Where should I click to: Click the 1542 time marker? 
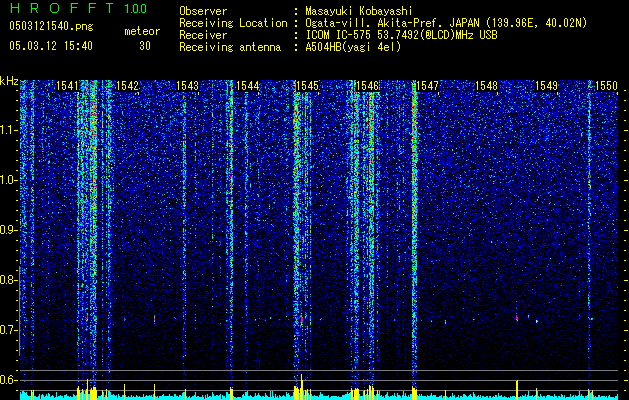[127, 86]
